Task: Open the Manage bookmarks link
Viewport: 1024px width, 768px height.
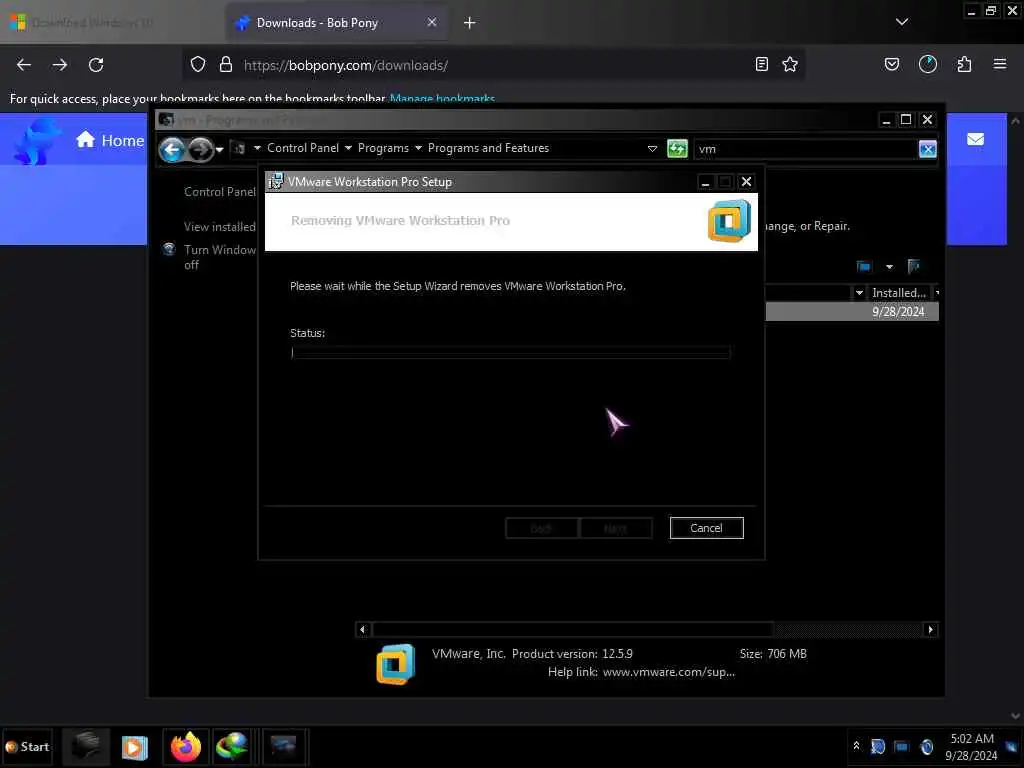Action: tap(442, 99)
